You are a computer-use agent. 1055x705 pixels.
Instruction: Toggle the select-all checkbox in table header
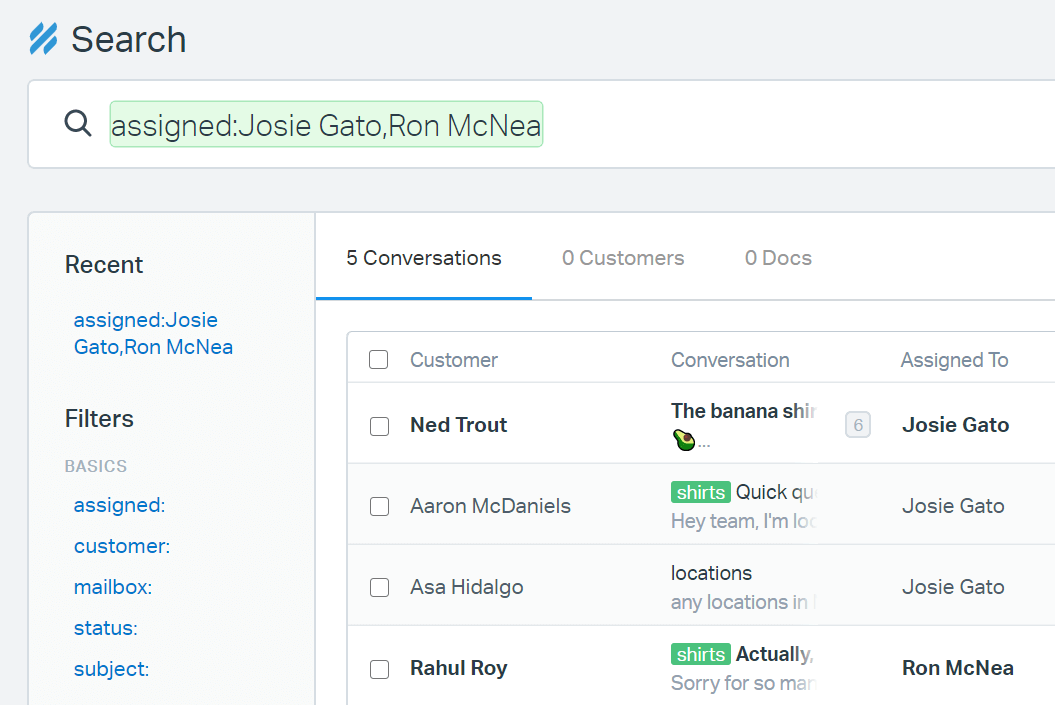pos(379,360)
